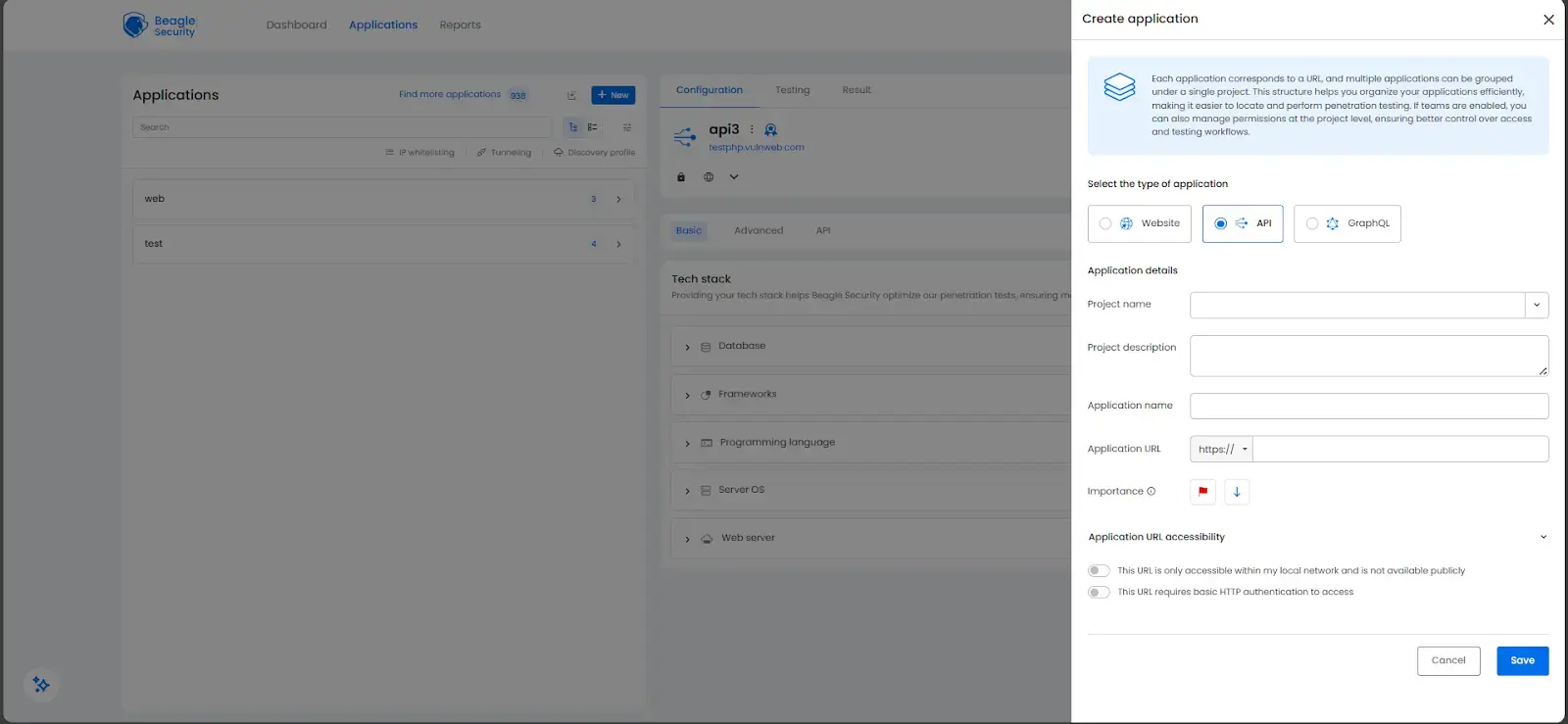The width and height of the screenshot is (1568, 724).
Task: Toggle basic HTTP authentication requirement
Action: point(1099,593)
